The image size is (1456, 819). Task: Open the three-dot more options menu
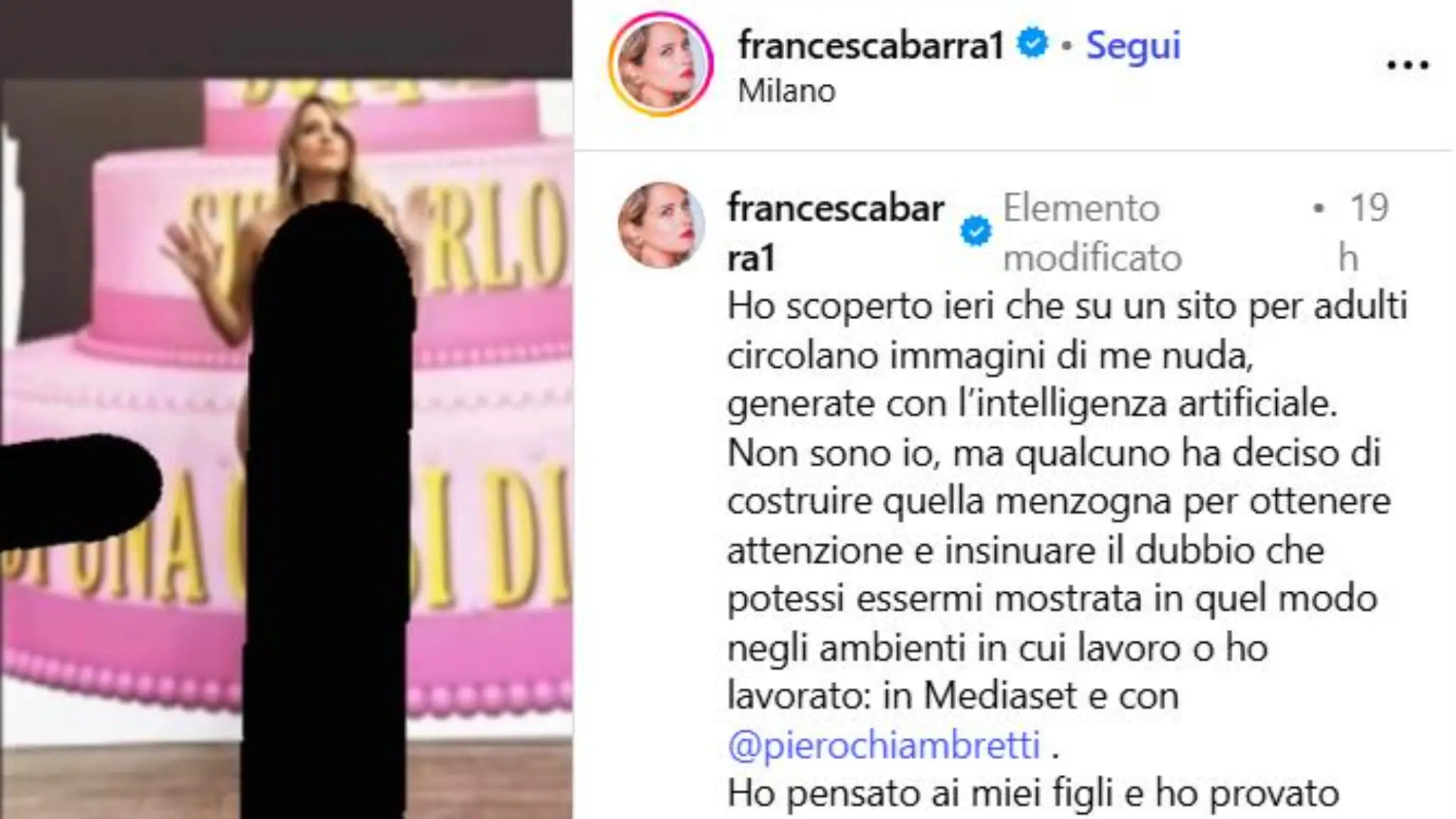[1408, 65]
